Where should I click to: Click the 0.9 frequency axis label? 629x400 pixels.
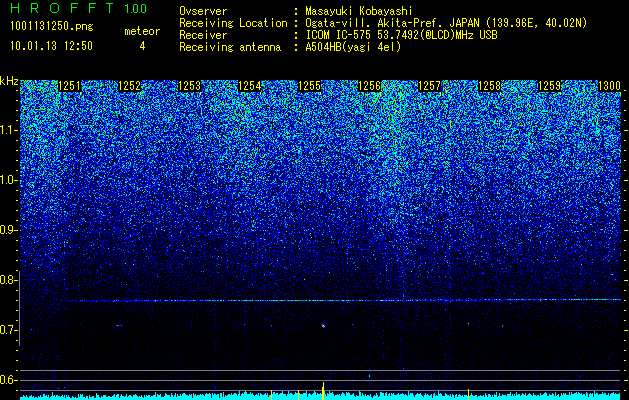coord(7,230)
